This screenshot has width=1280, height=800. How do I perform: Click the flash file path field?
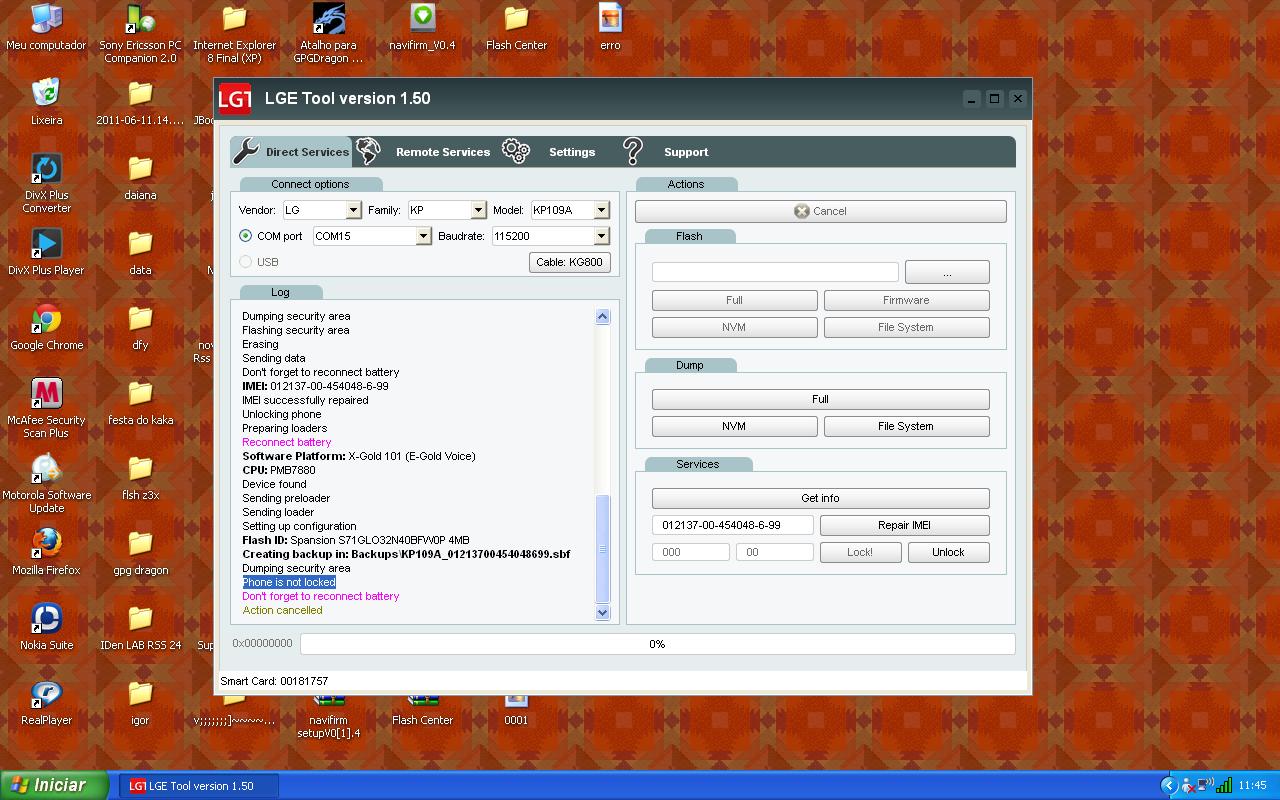tap(775, 272)
